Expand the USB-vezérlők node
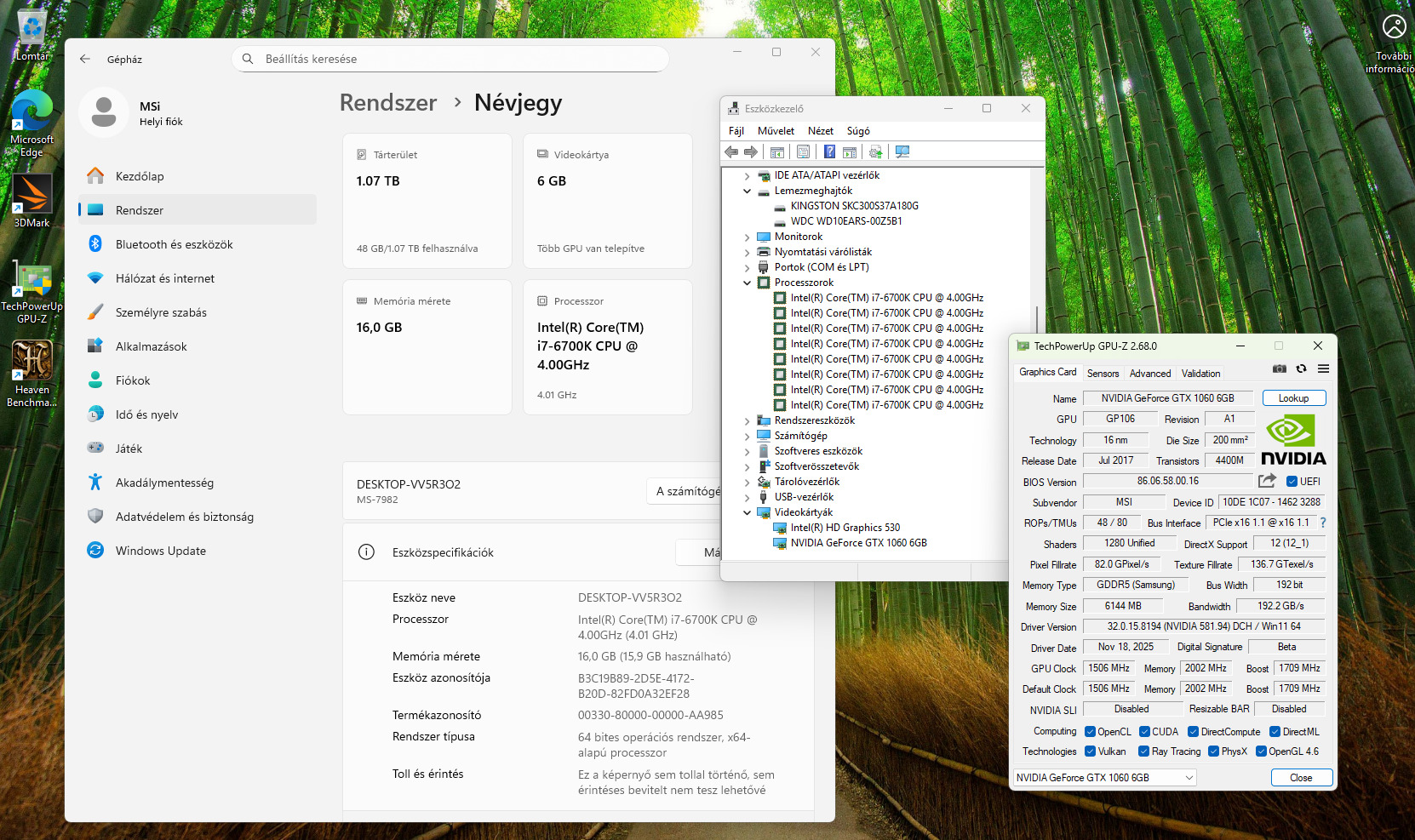 tap(748, 497)
